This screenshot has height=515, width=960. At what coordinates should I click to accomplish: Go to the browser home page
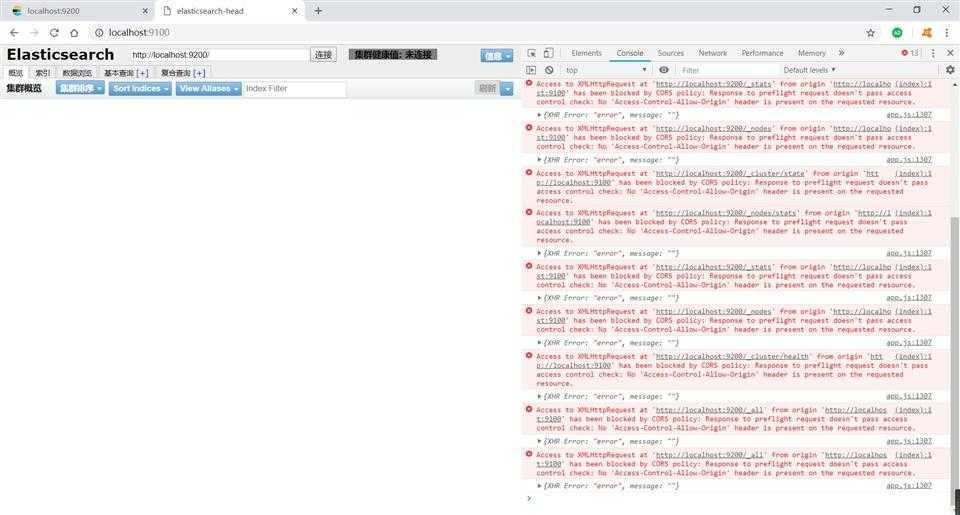pyautogui.click(x=74, y=32)
